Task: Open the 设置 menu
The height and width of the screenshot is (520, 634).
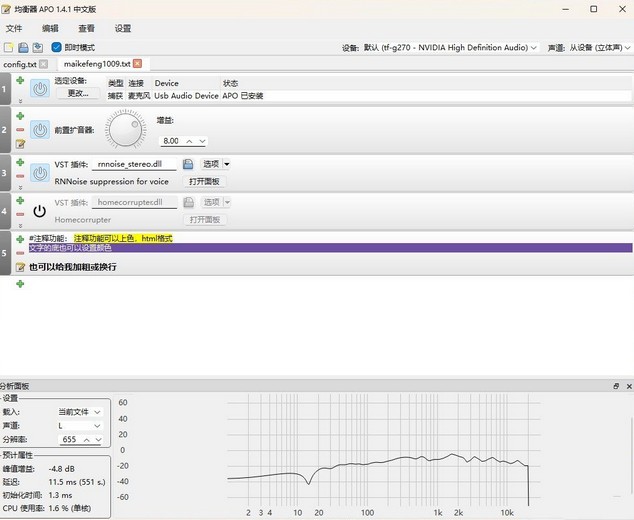Action: (x=123, y=28)
